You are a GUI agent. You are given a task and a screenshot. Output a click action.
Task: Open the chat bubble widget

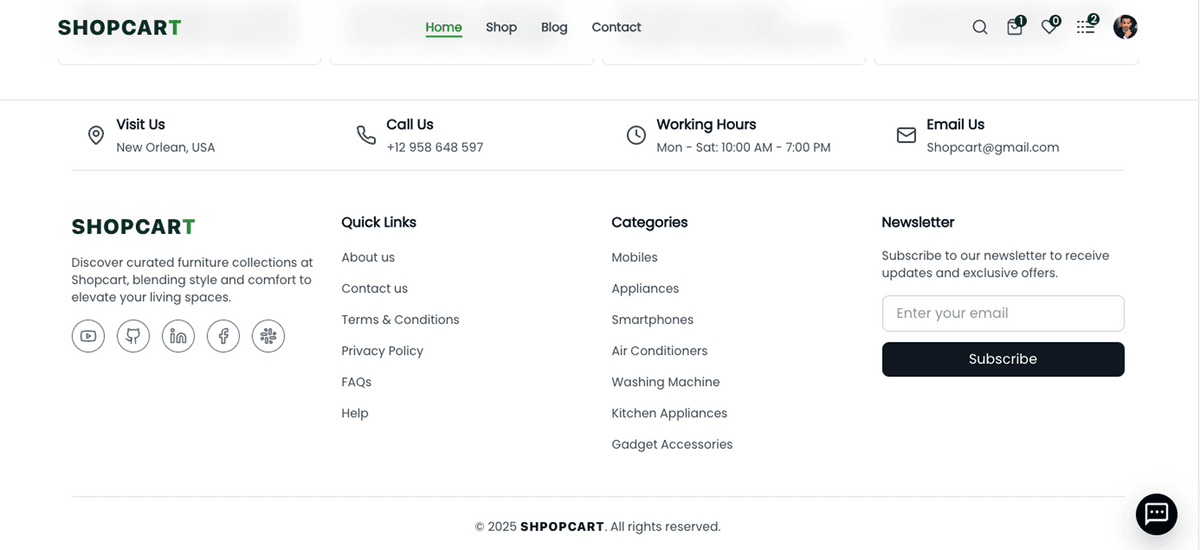tap(1156, 514)
